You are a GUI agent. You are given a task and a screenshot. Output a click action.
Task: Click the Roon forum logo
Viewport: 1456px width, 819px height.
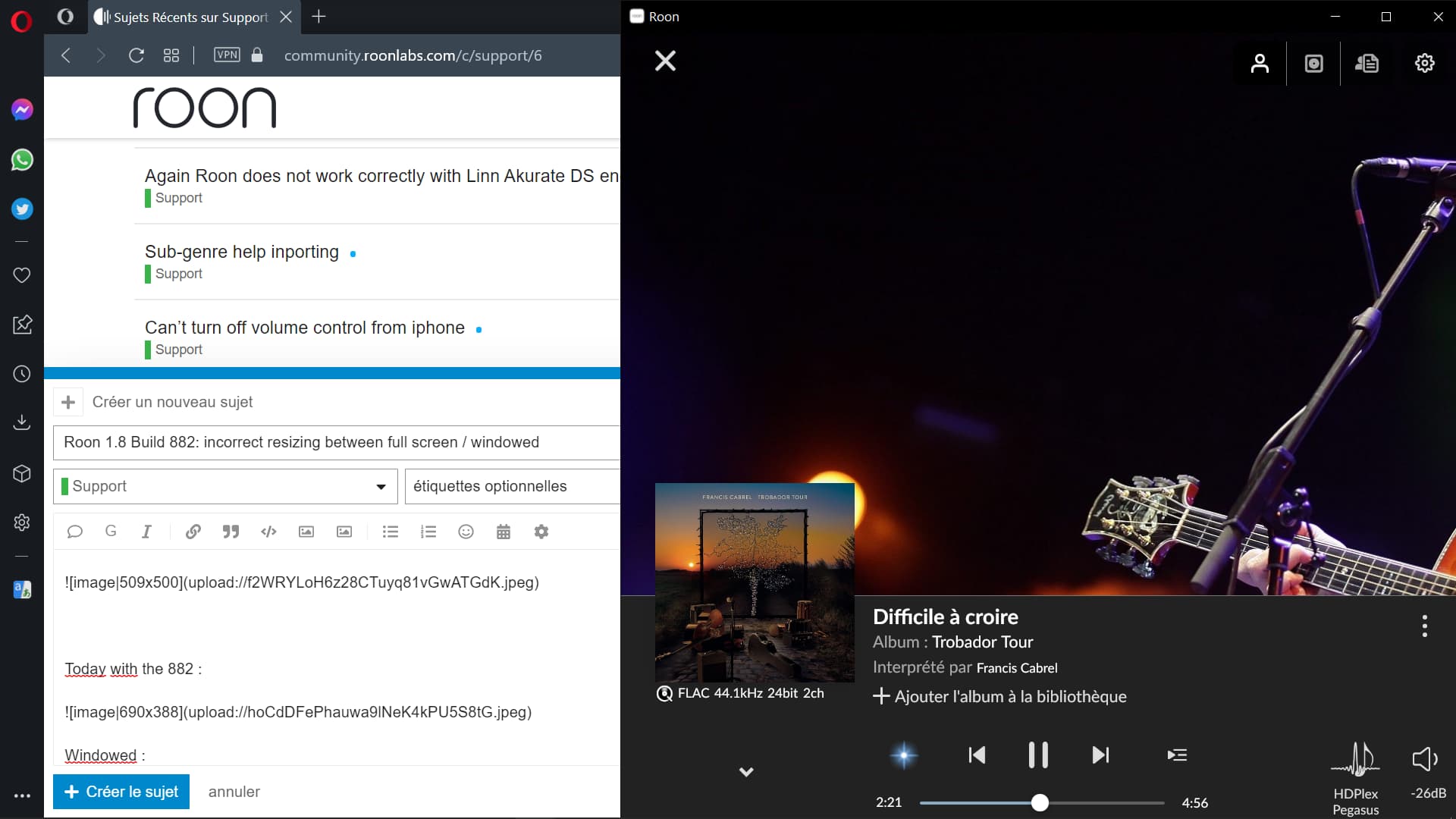(x=204, y=107)
